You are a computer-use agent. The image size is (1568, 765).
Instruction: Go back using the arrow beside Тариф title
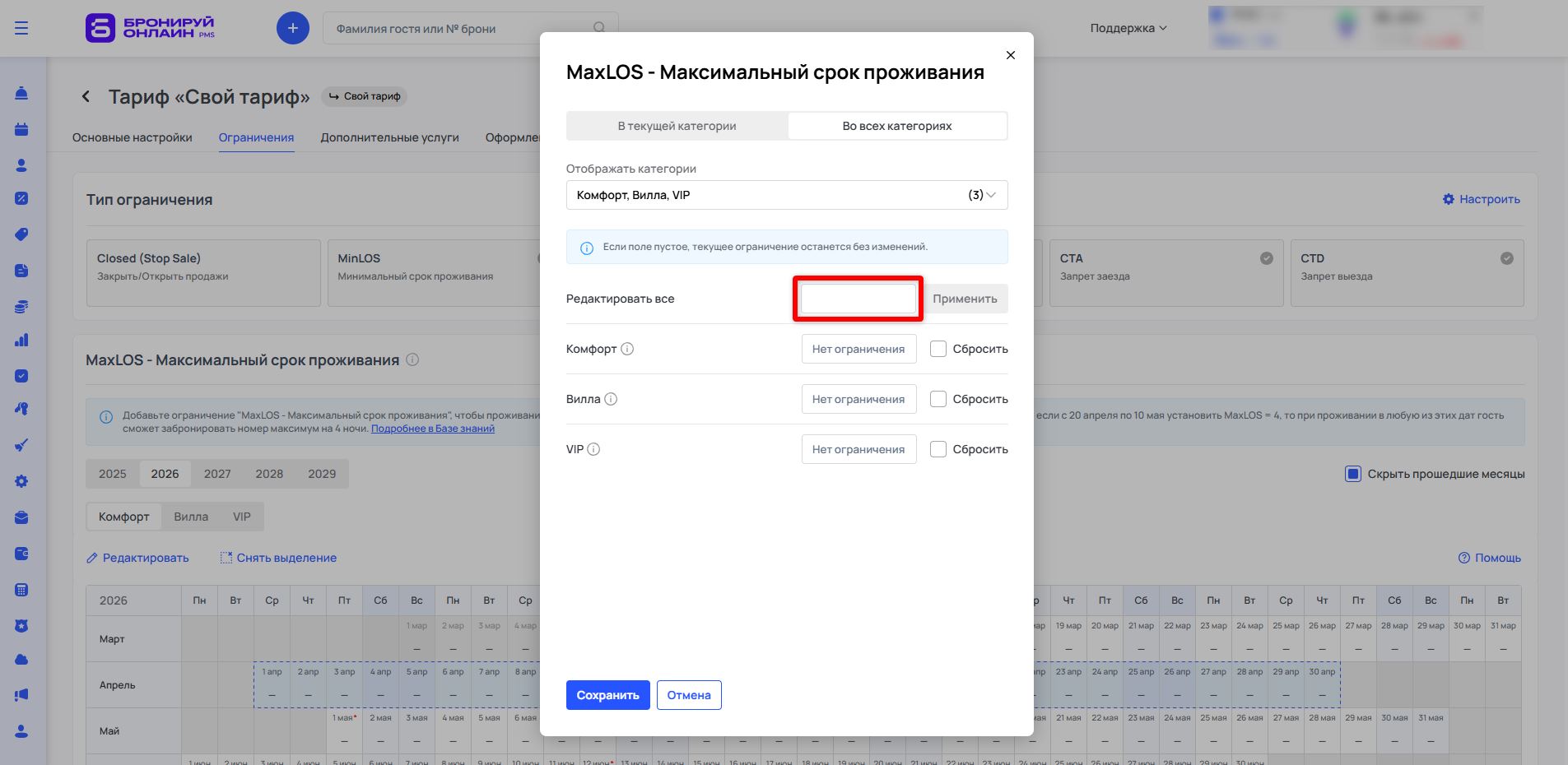(x=86, y=97)
